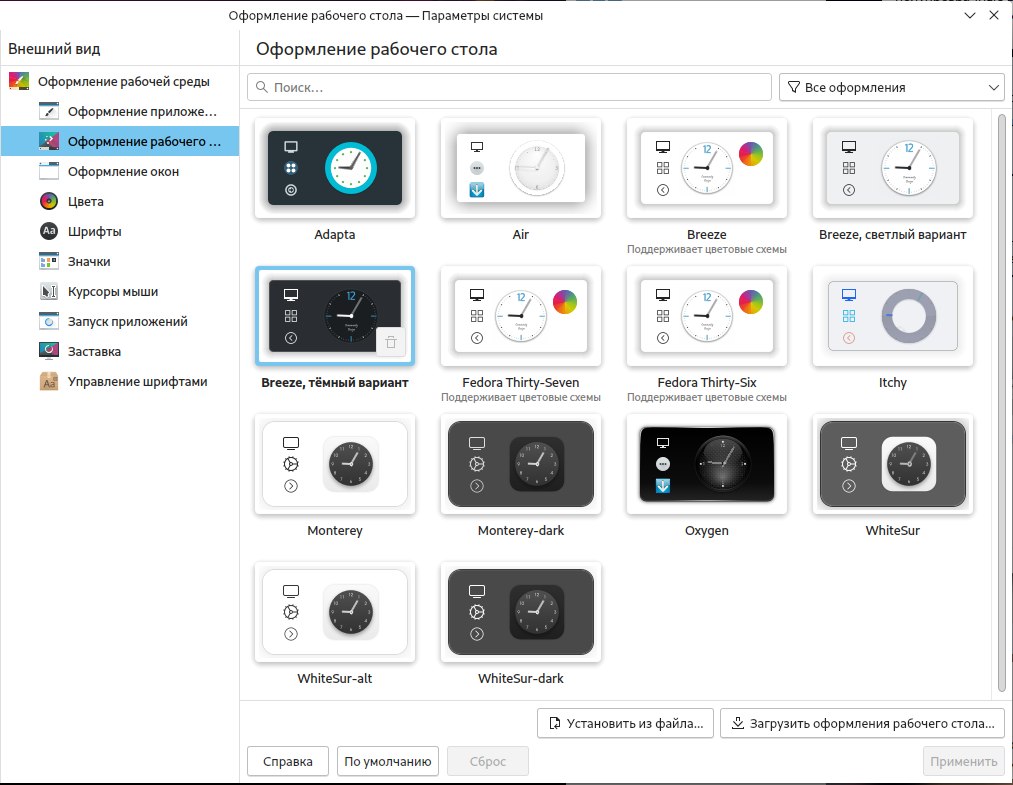Screen dimensions: 1013x785
Task: Open the Оформление окон section label
Action: [x=123, y=171]
